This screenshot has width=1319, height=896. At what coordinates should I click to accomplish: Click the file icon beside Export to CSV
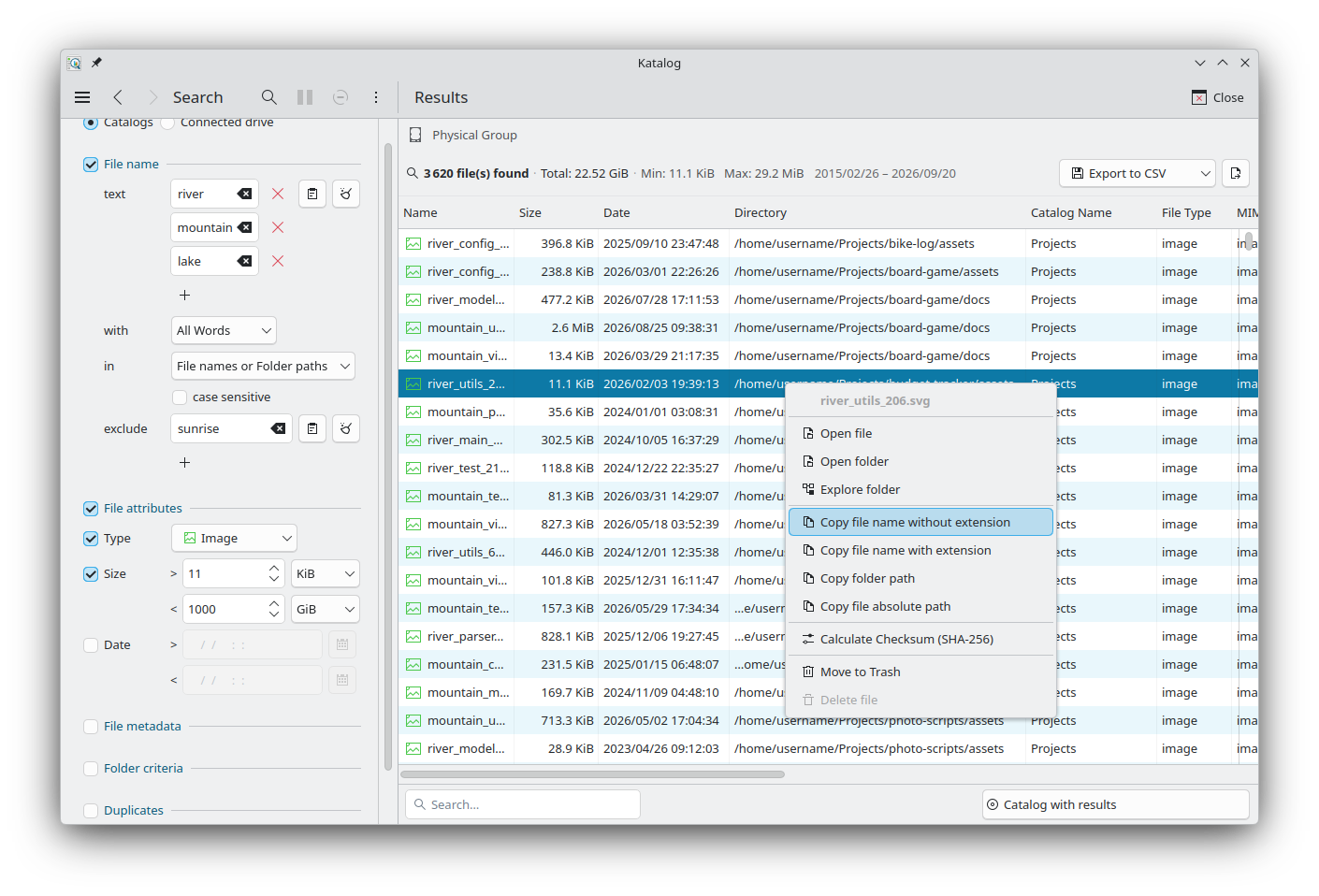pyautogui.click(x=1236, y=173)
